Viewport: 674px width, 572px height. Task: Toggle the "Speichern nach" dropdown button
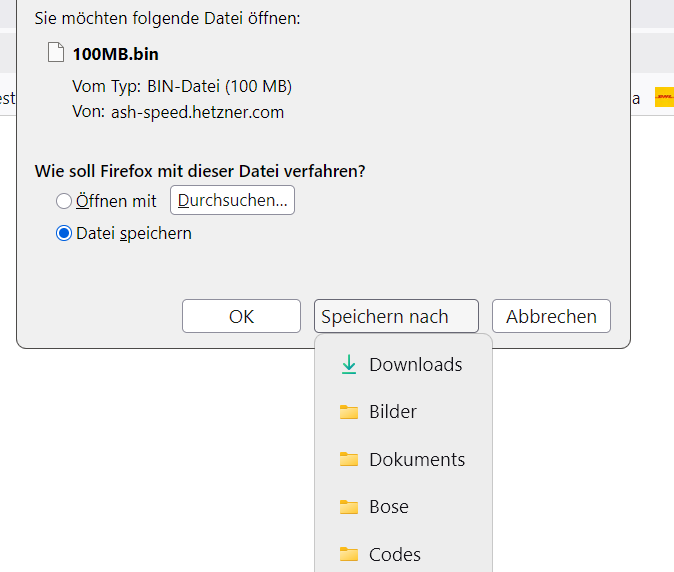coord(395,316)
